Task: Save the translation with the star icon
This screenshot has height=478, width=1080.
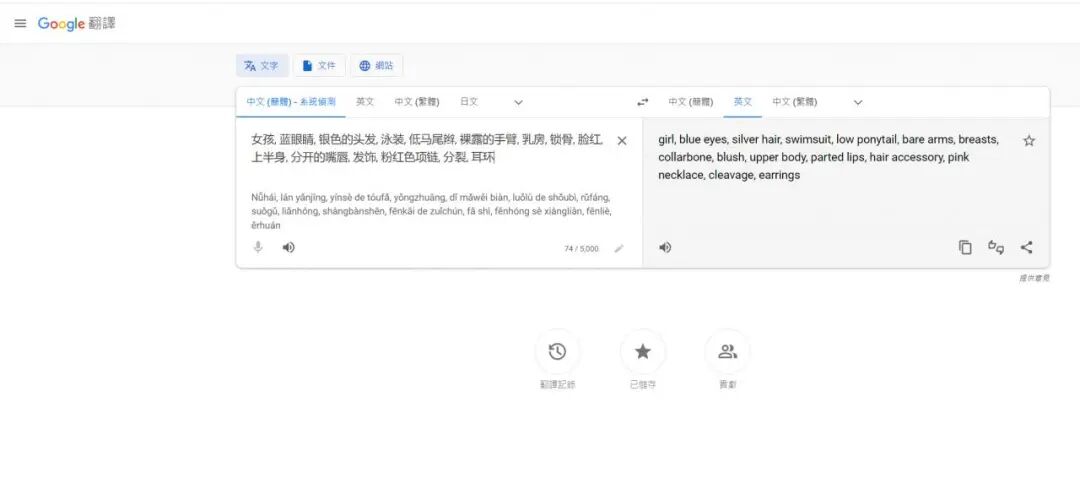Action: 1029,141
